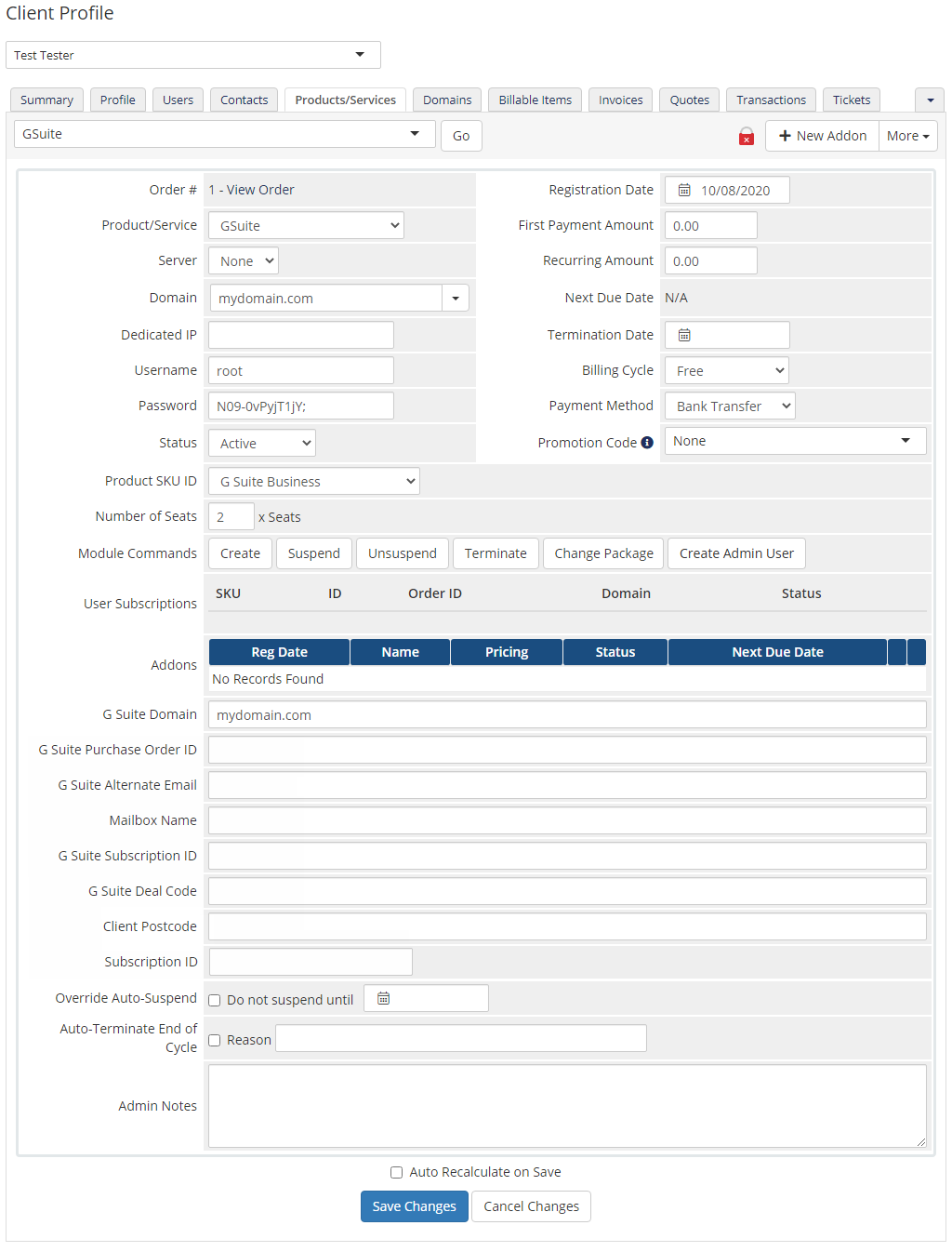Open the Registration Date calendar icon

pyautogui.click(x=684, y=190)
